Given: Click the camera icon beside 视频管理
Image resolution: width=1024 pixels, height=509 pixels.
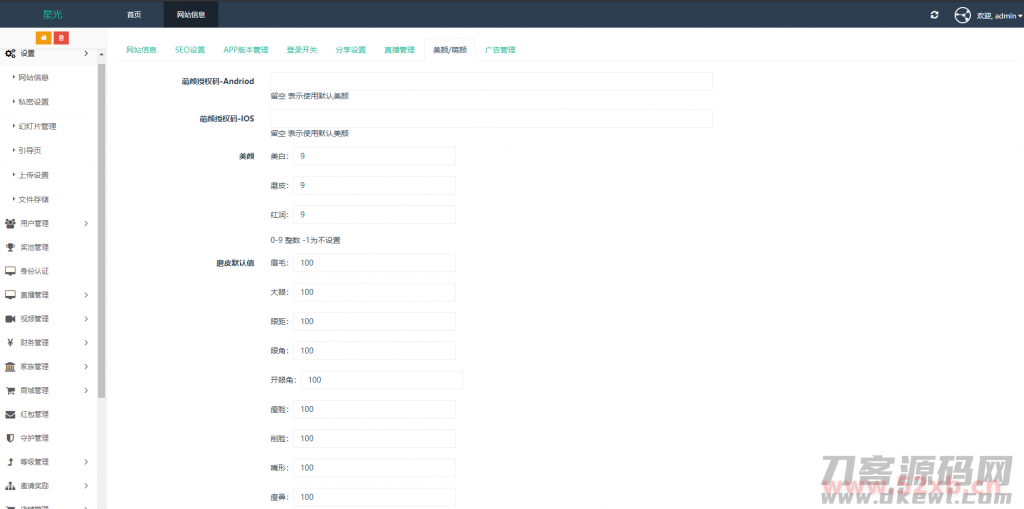Looking at the screenshot, I should [10, 319].
